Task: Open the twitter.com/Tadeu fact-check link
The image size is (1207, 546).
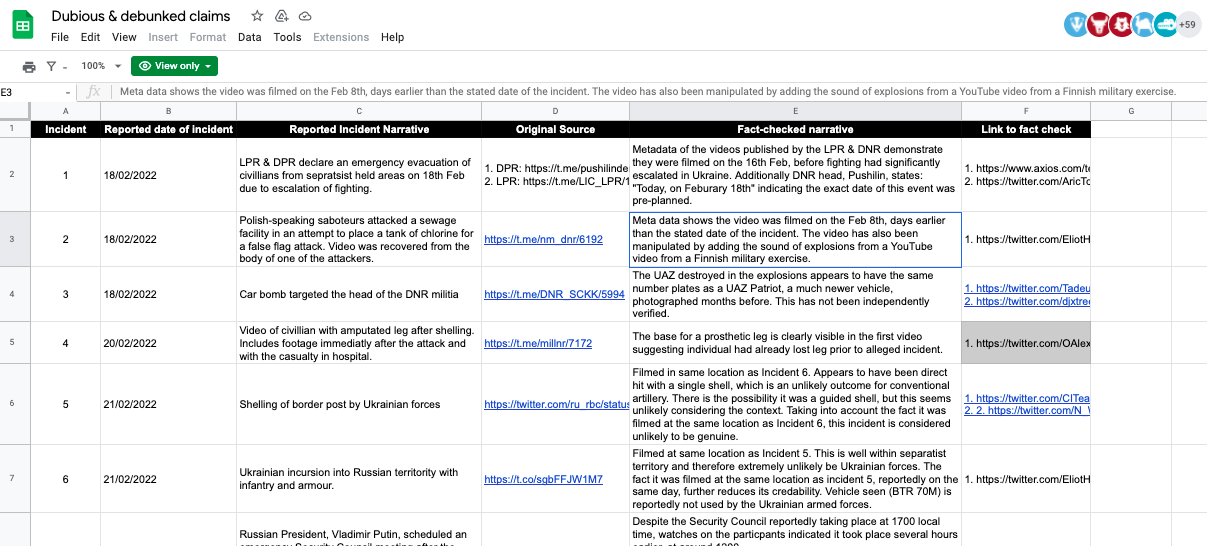Action: [1027, 288]
